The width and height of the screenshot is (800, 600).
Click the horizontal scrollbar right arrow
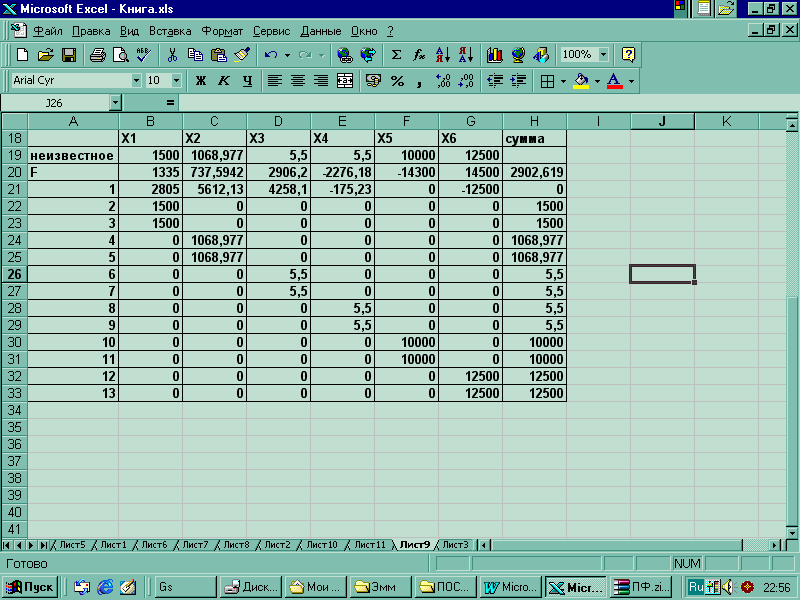pos(775,545)
